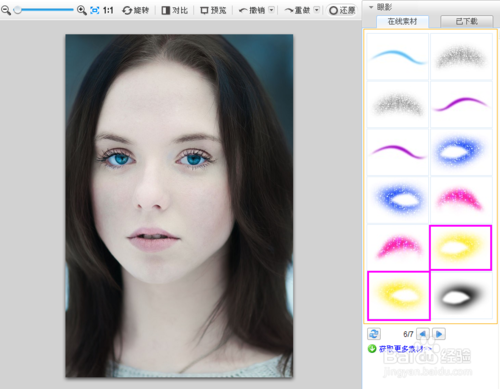Click the 重做 redo button
This screenshot has height=389, width=500.
(297, 10)
